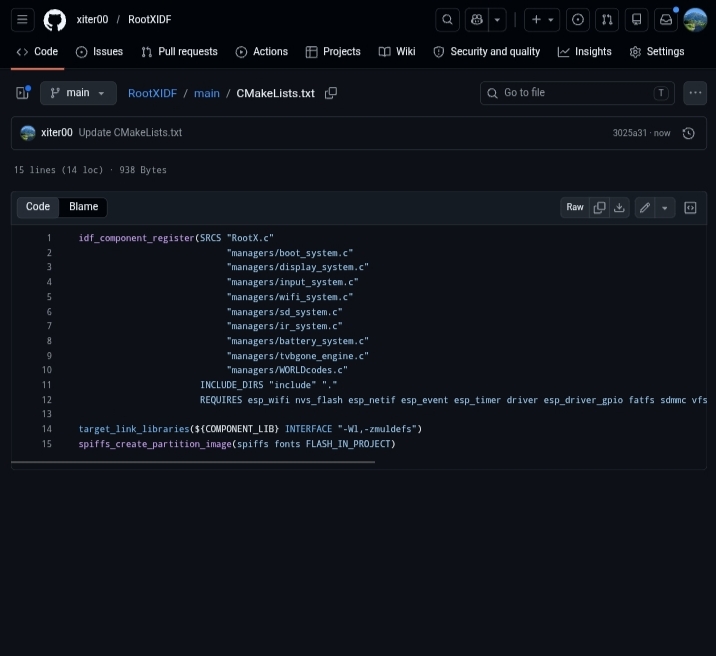Select line number 12

click(x=47, y=400)
